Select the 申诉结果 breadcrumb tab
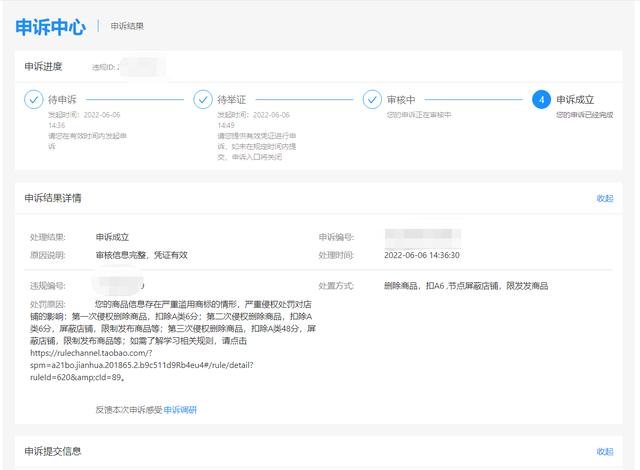640x470 pixels. point(127,27)
